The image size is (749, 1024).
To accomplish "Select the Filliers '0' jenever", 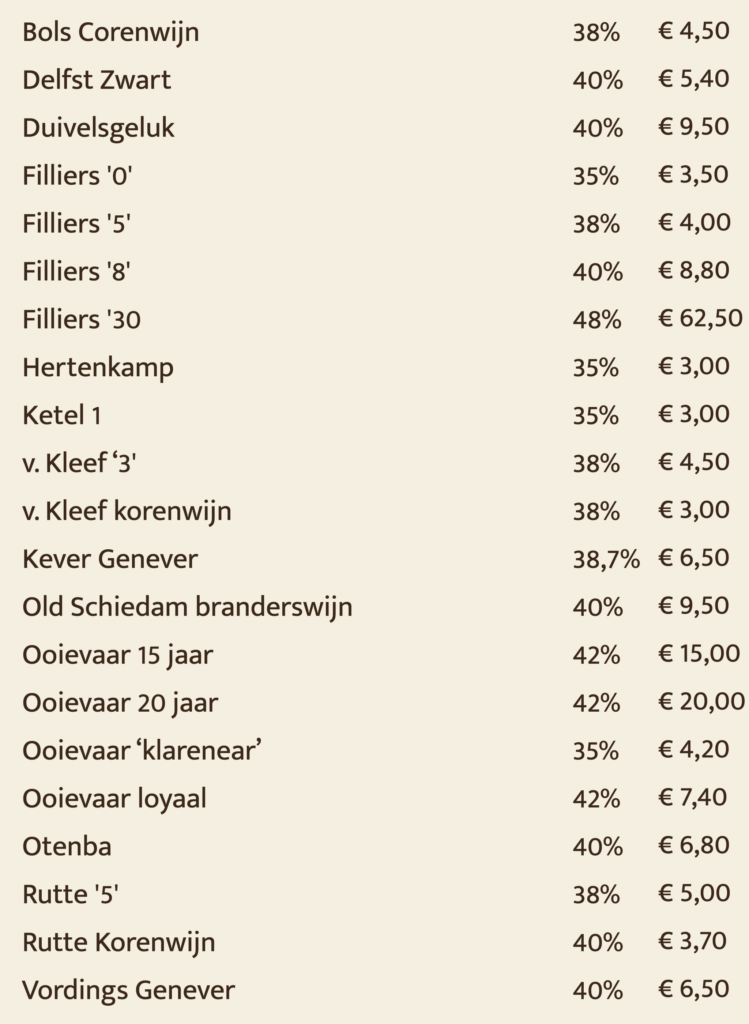I will [x=77, y=176].
